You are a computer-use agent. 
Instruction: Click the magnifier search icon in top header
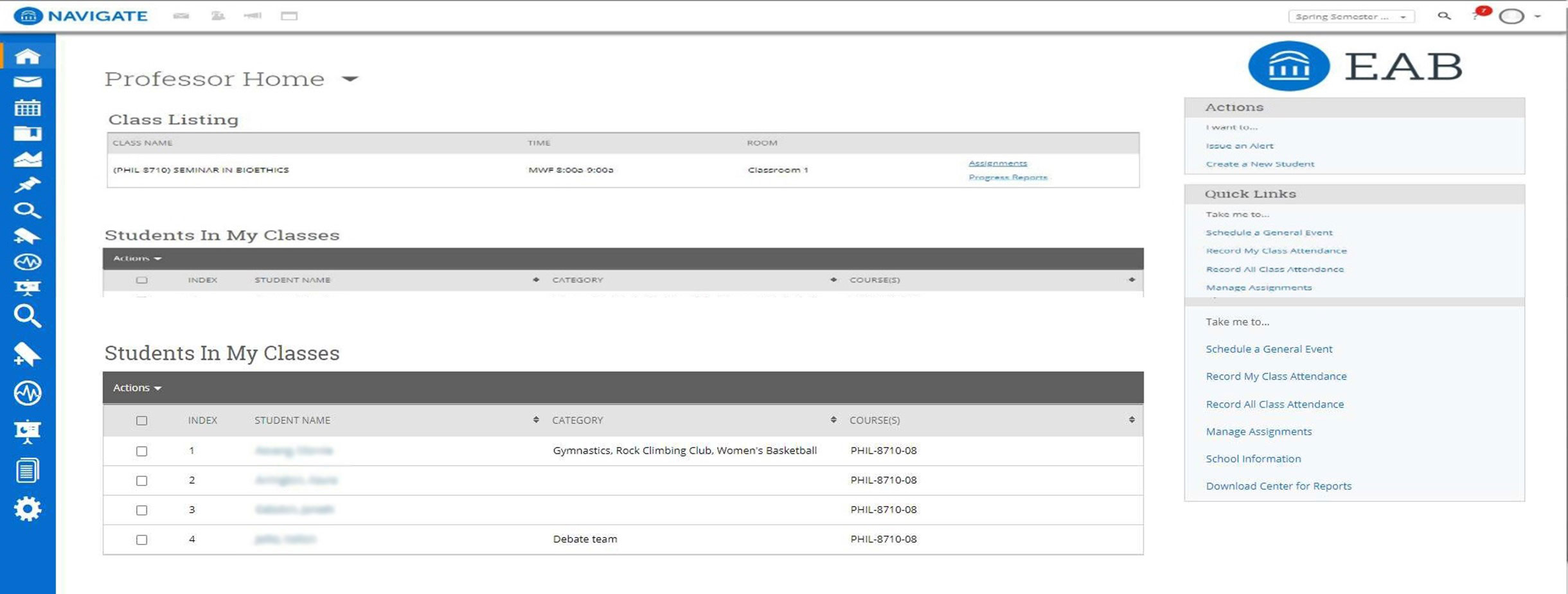click(x=1444, y=16)
